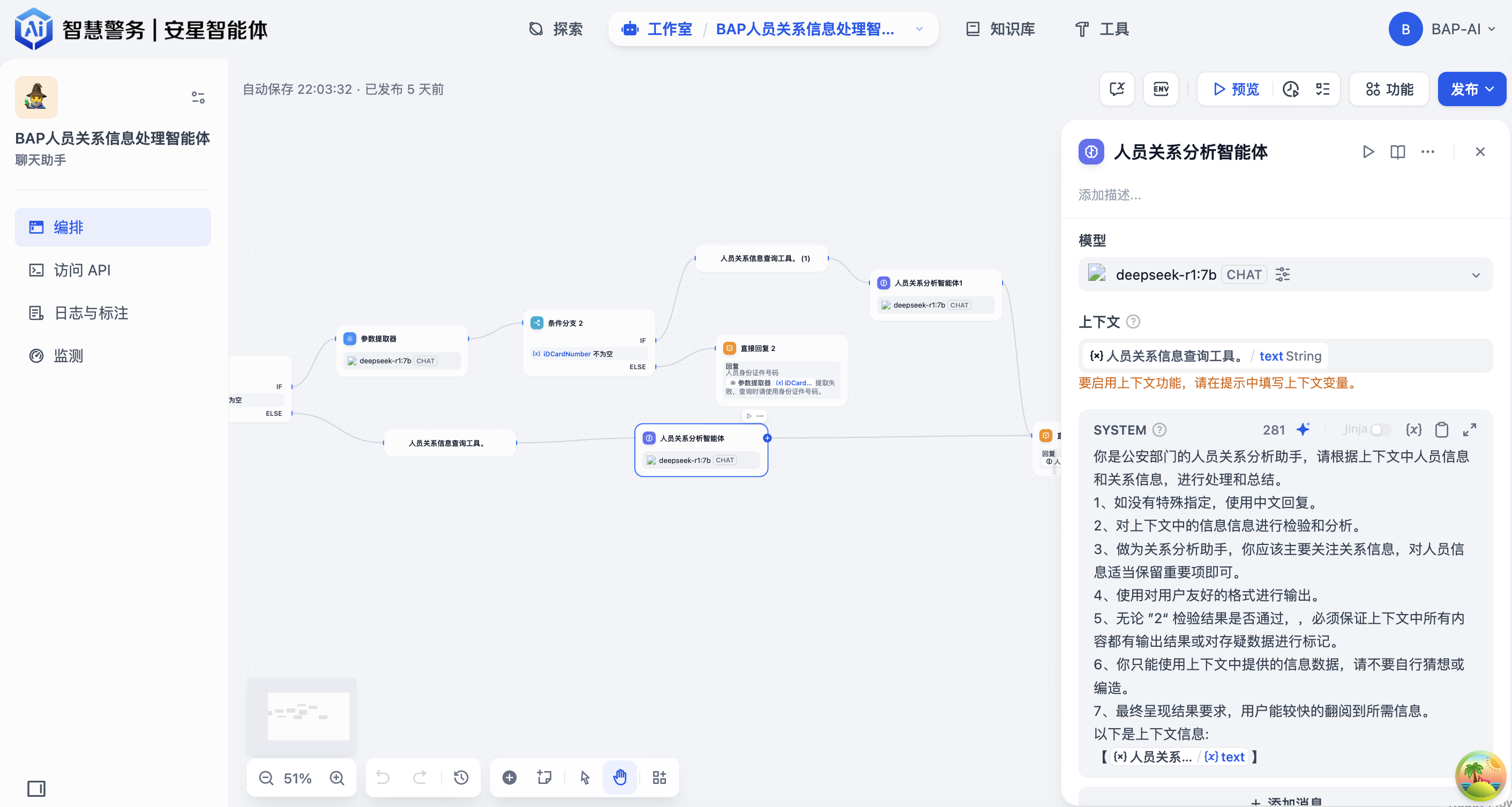Add a note to the workflow canvas
1512x807 pixels.
point(544,778)
